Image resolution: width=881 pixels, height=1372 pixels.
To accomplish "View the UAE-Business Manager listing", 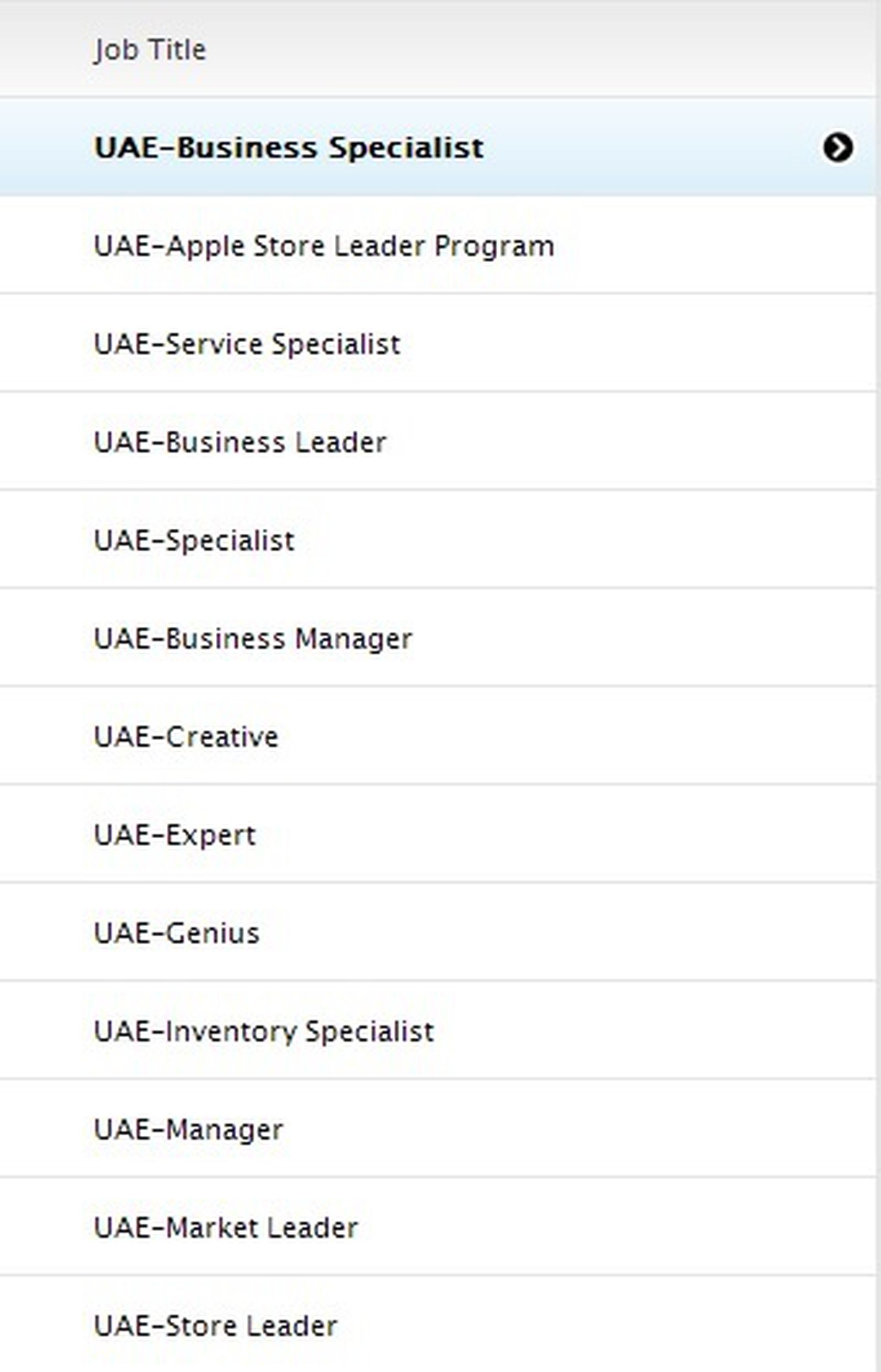I will click(x=253, y=638).
